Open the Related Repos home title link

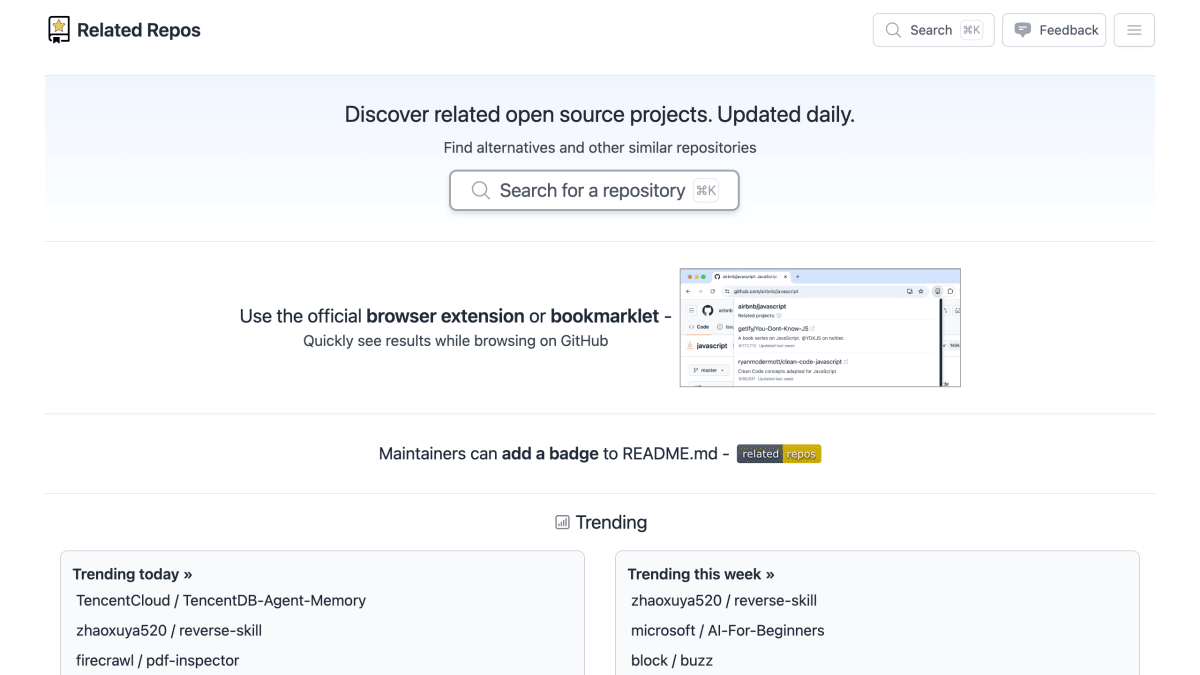(x=138, y=30)
